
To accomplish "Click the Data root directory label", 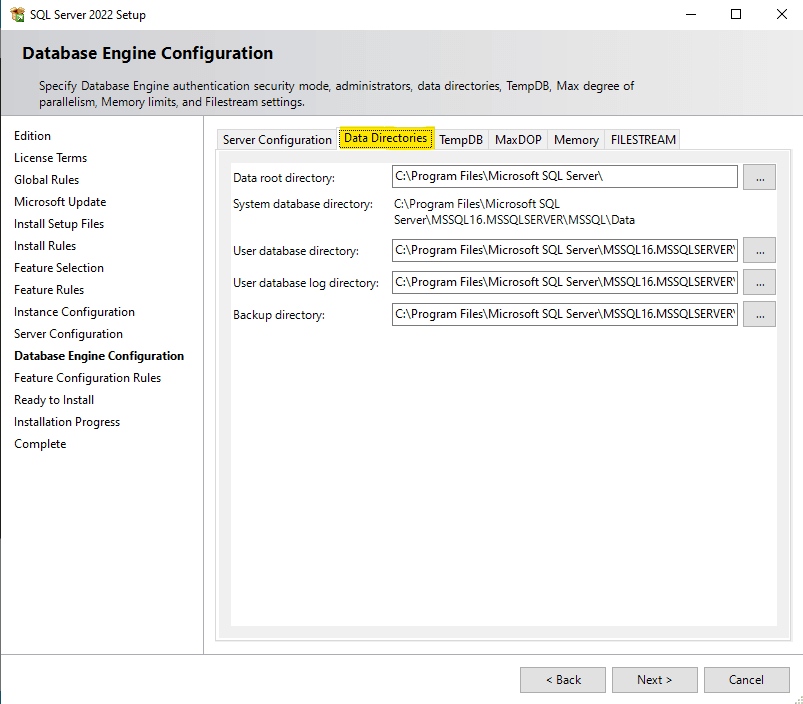I will 284,178.
